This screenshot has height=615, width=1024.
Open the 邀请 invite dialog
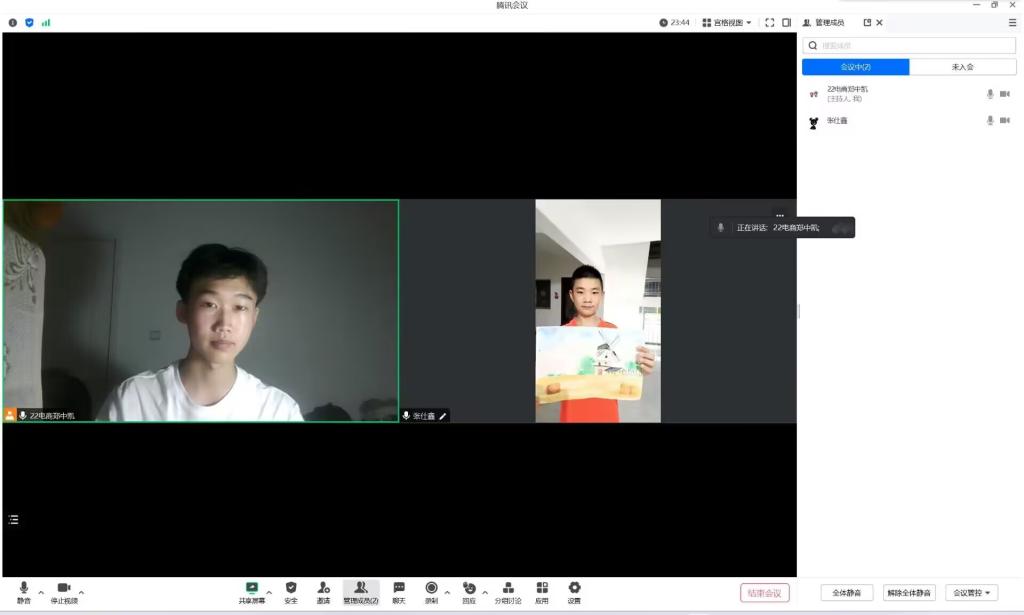tap(323, 592)
